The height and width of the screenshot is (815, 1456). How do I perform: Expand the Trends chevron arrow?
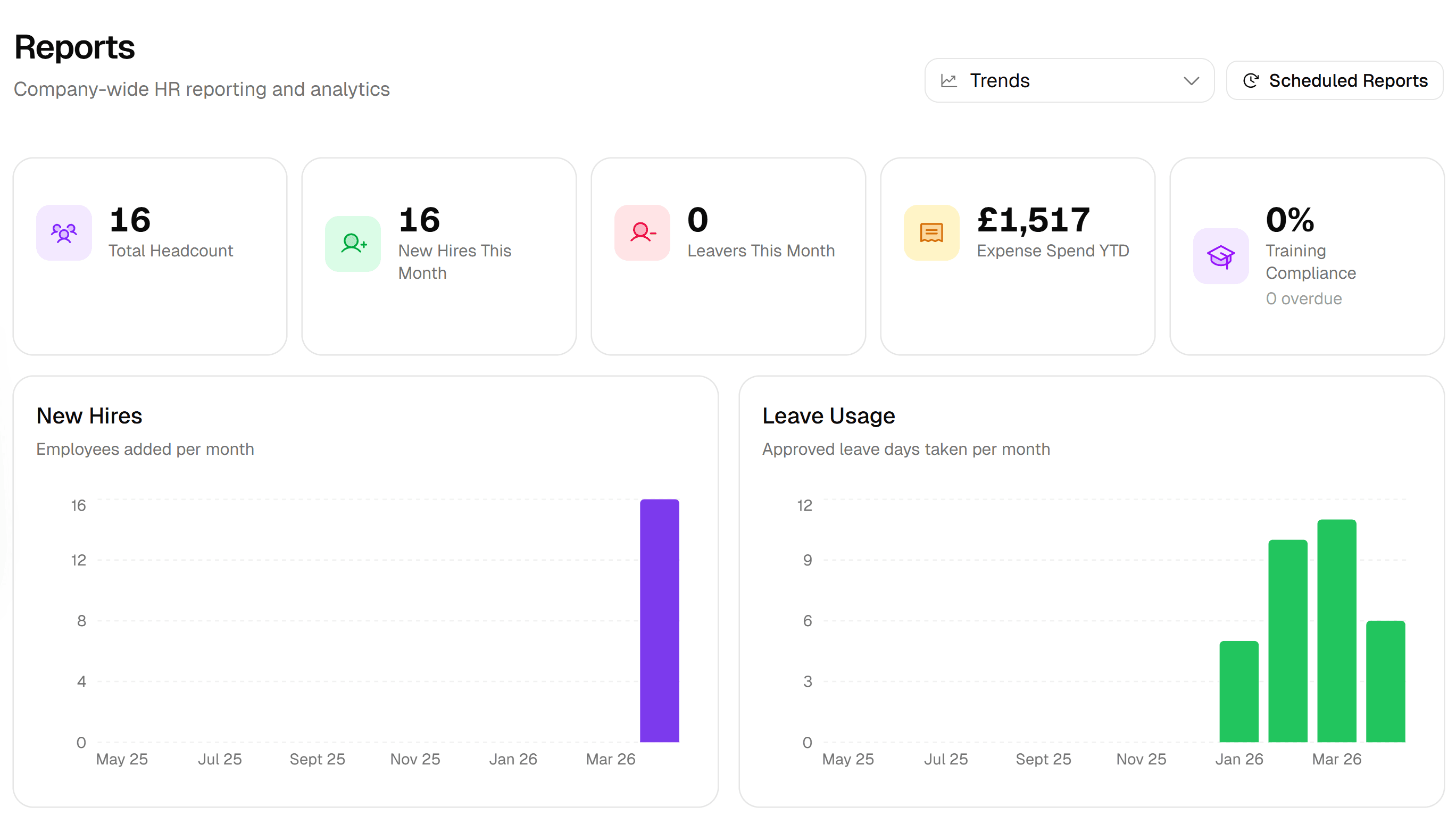pos(1191,81)
